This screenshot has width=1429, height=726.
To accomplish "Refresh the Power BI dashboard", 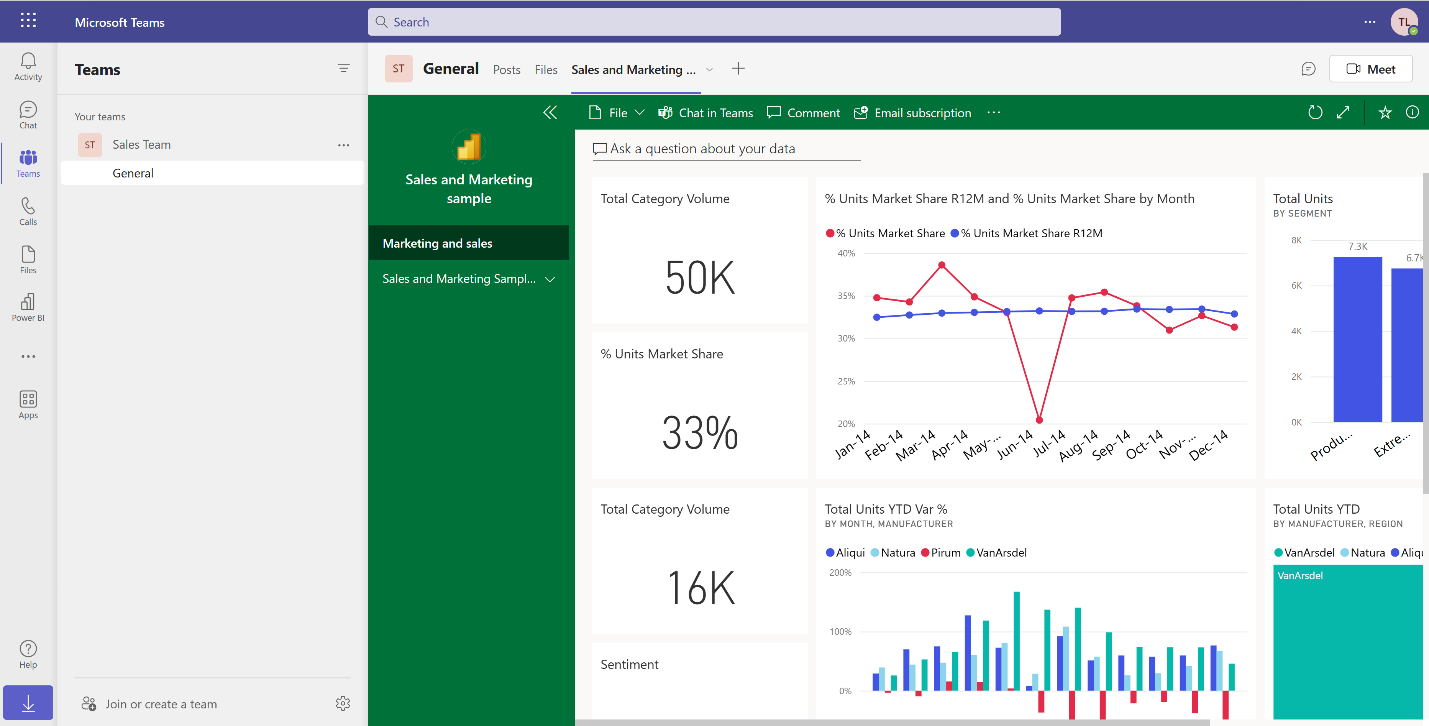I will [1315, 113].
